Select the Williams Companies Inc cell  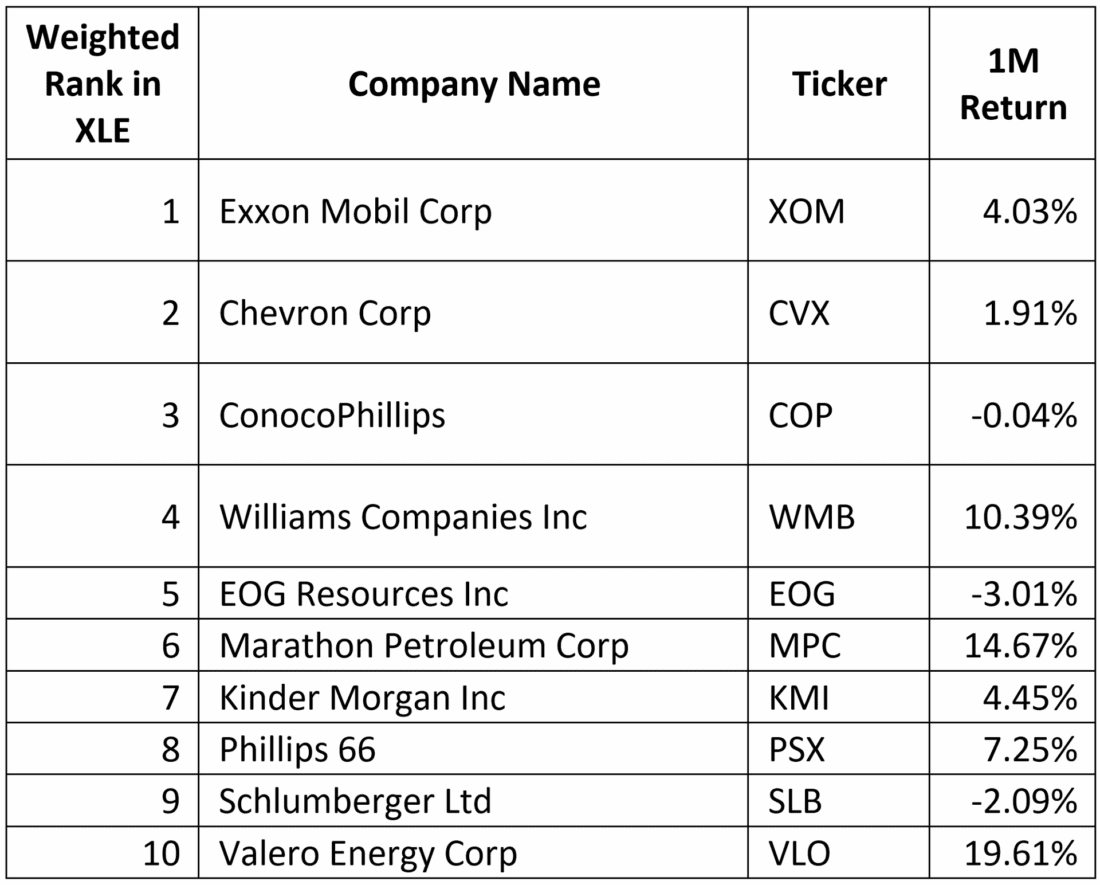[403, 517]
